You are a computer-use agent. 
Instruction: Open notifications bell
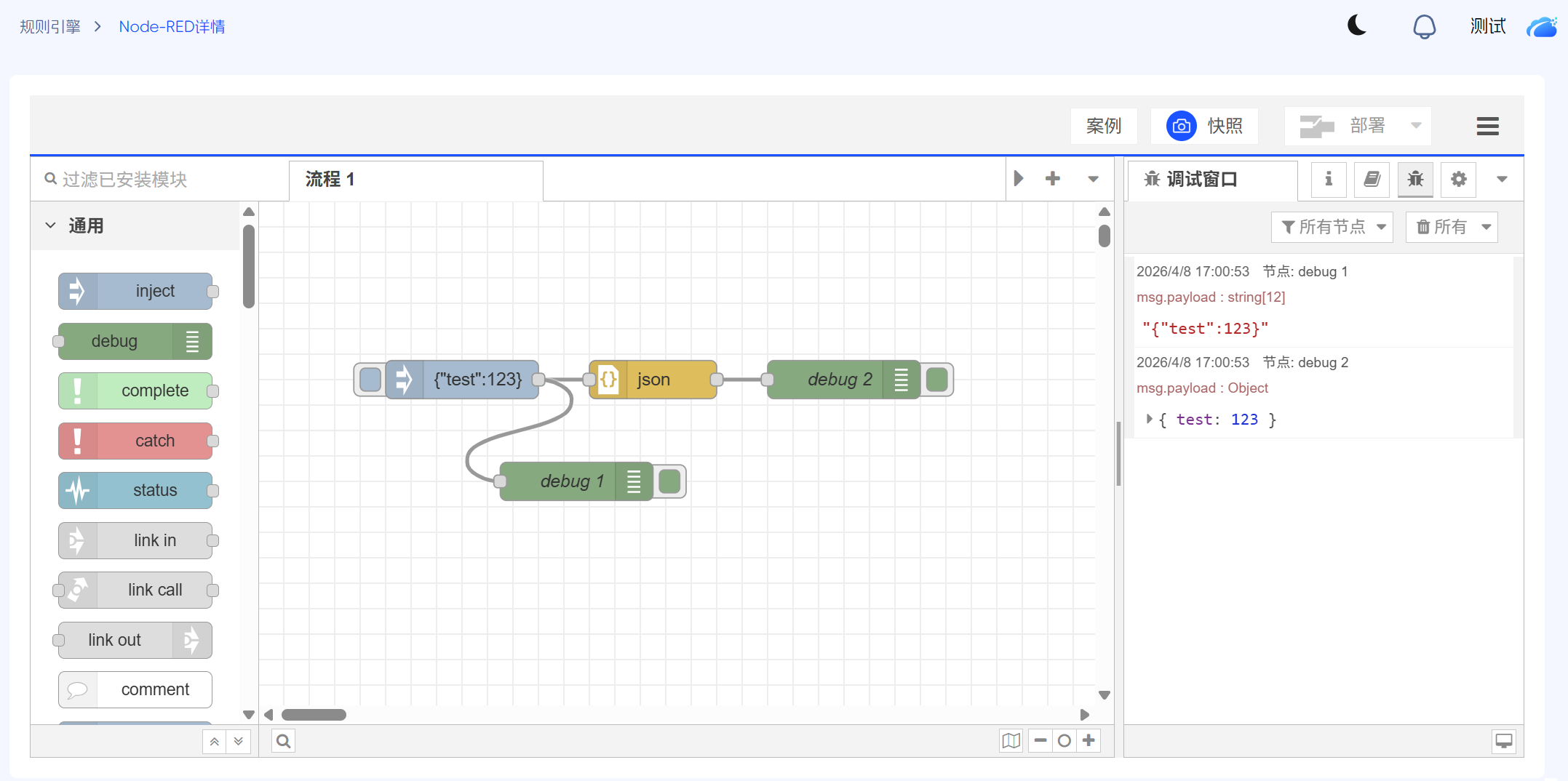point(1424,27)
